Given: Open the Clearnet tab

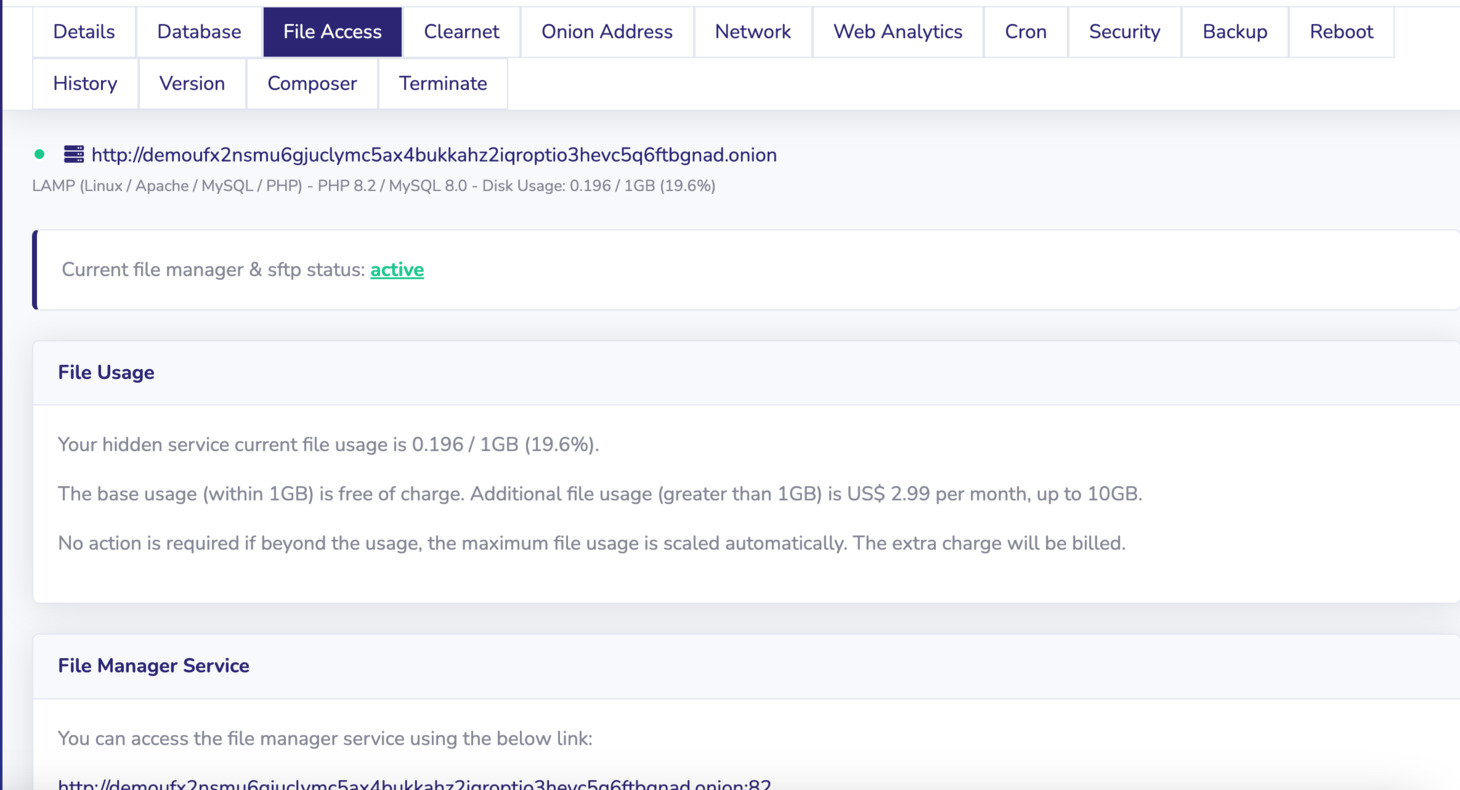Looking at the screenshot, I should (461, 32).
